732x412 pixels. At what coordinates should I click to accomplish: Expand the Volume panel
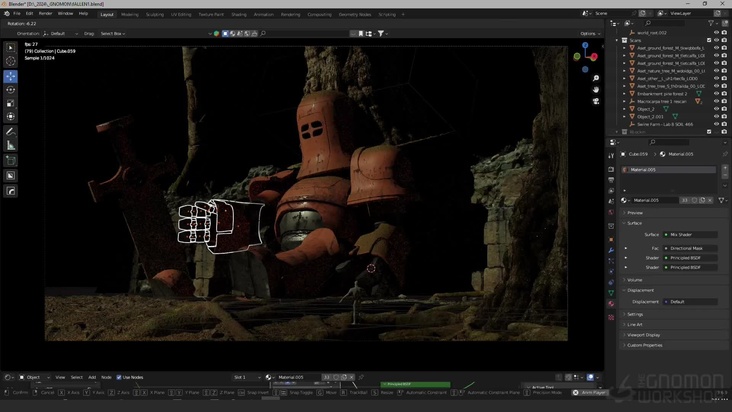pyautogui.click(x=634, y=280)
